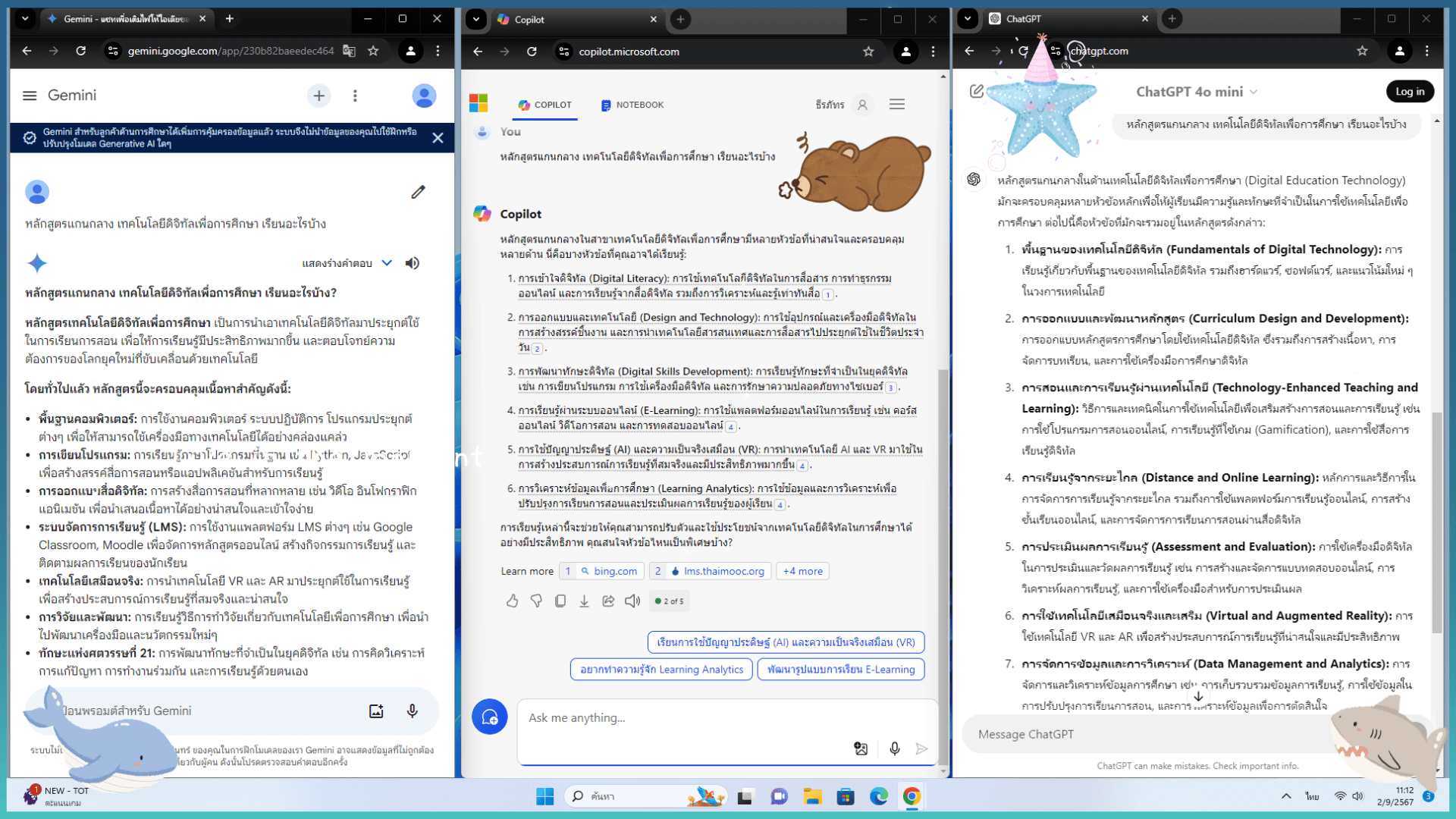Copy the Copilot response with copy icon
Image resolution: width=1456 pixels, height=819 pixels.
pyautogui.click(x=560, y=601)
